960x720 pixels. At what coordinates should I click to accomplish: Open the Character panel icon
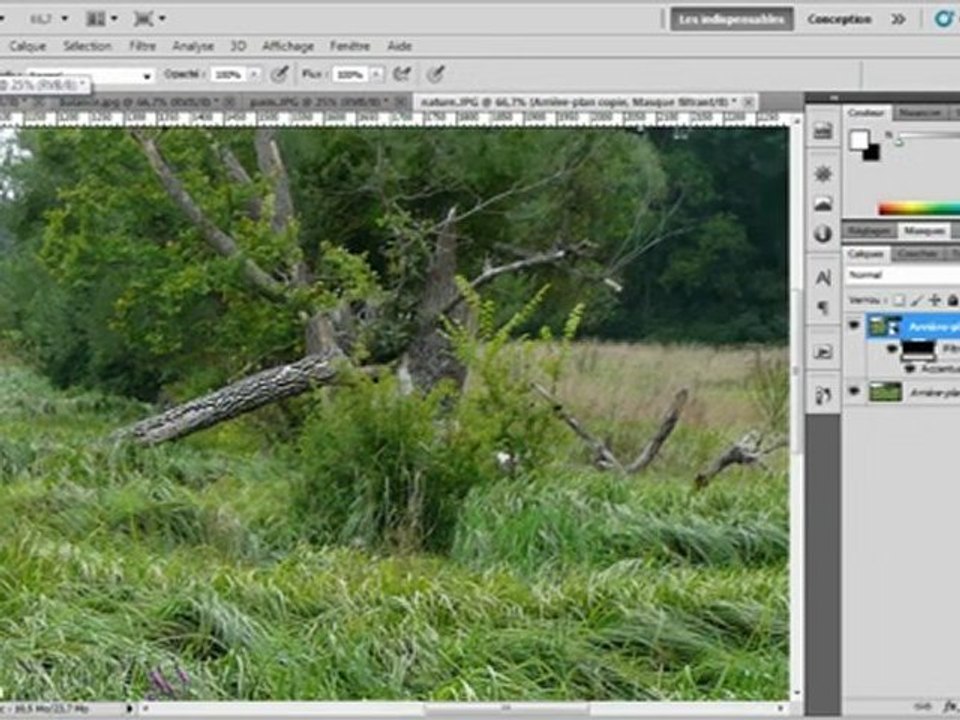pos(823,278)
